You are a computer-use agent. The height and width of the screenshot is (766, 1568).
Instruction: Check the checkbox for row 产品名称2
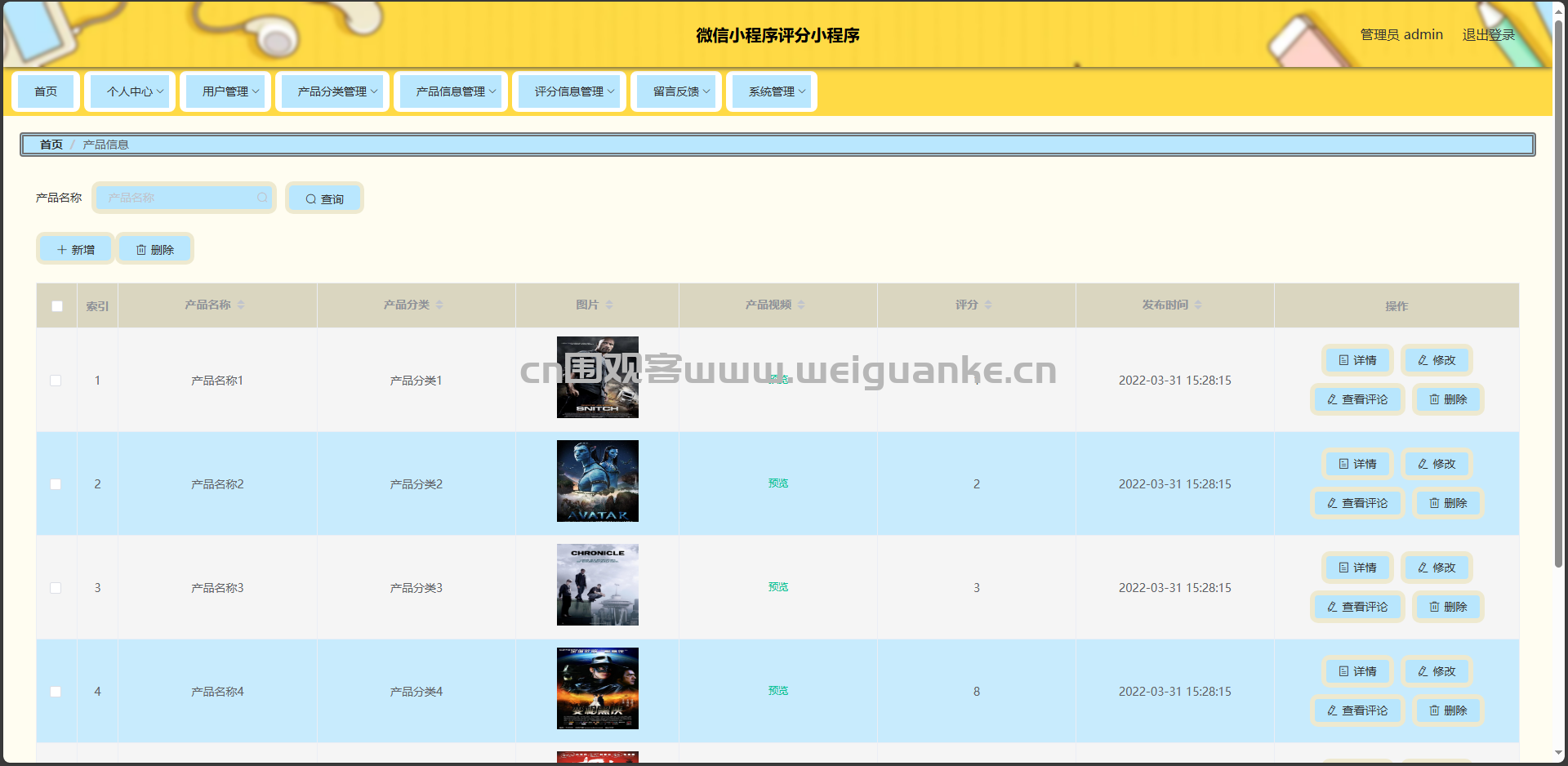click(x=56, y=484)
